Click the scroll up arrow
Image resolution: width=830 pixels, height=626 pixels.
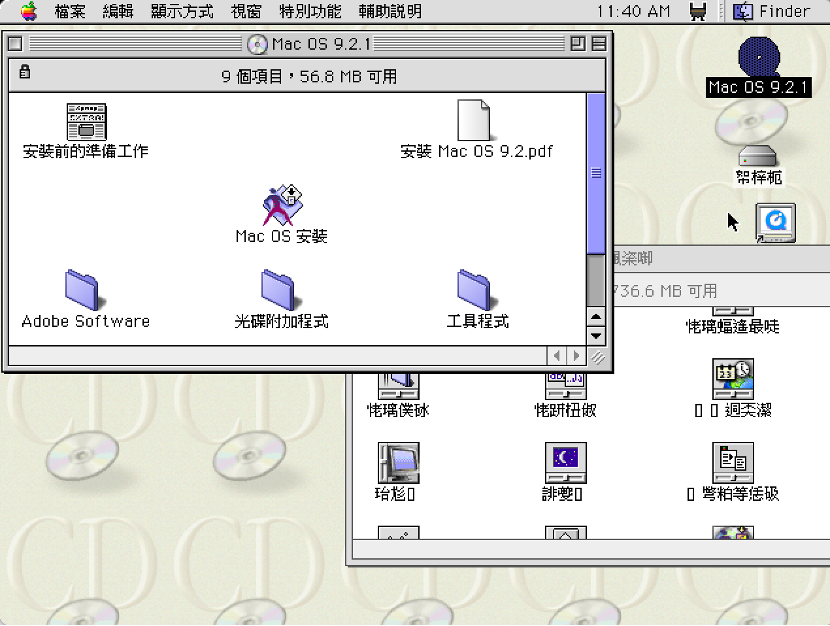pyautogui.click(x=596, y=317)
